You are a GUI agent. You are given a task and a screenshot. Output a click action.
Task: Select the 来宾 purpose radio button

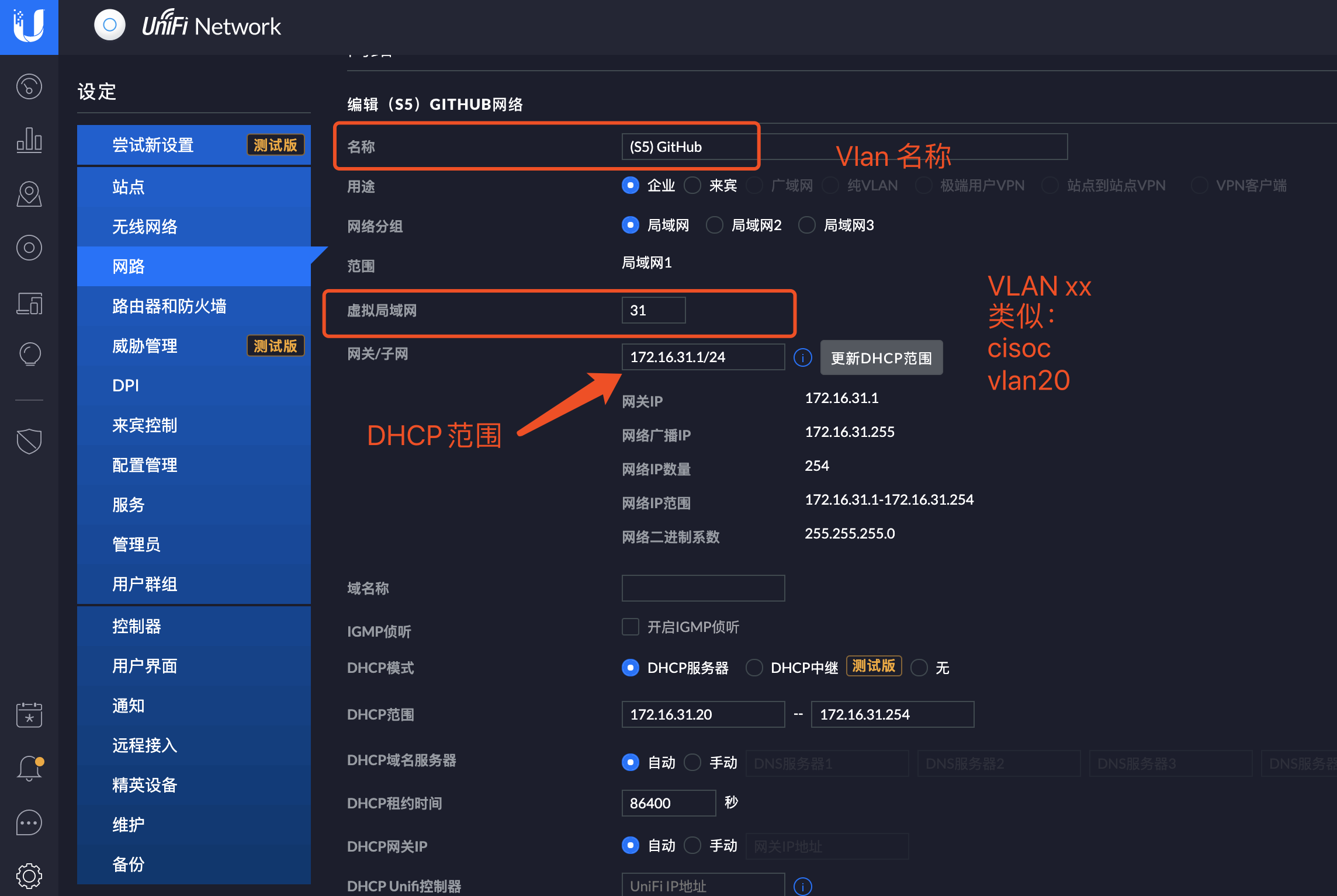pos(692,186)
